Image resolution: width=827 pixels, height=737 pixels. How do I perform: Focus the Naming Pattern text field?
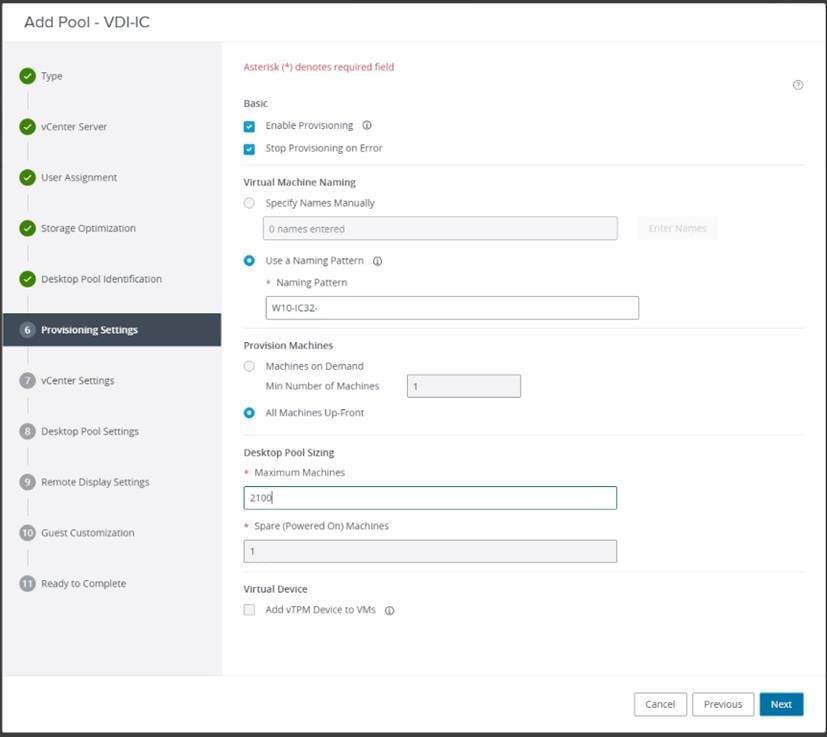click(x=451, y=308)
